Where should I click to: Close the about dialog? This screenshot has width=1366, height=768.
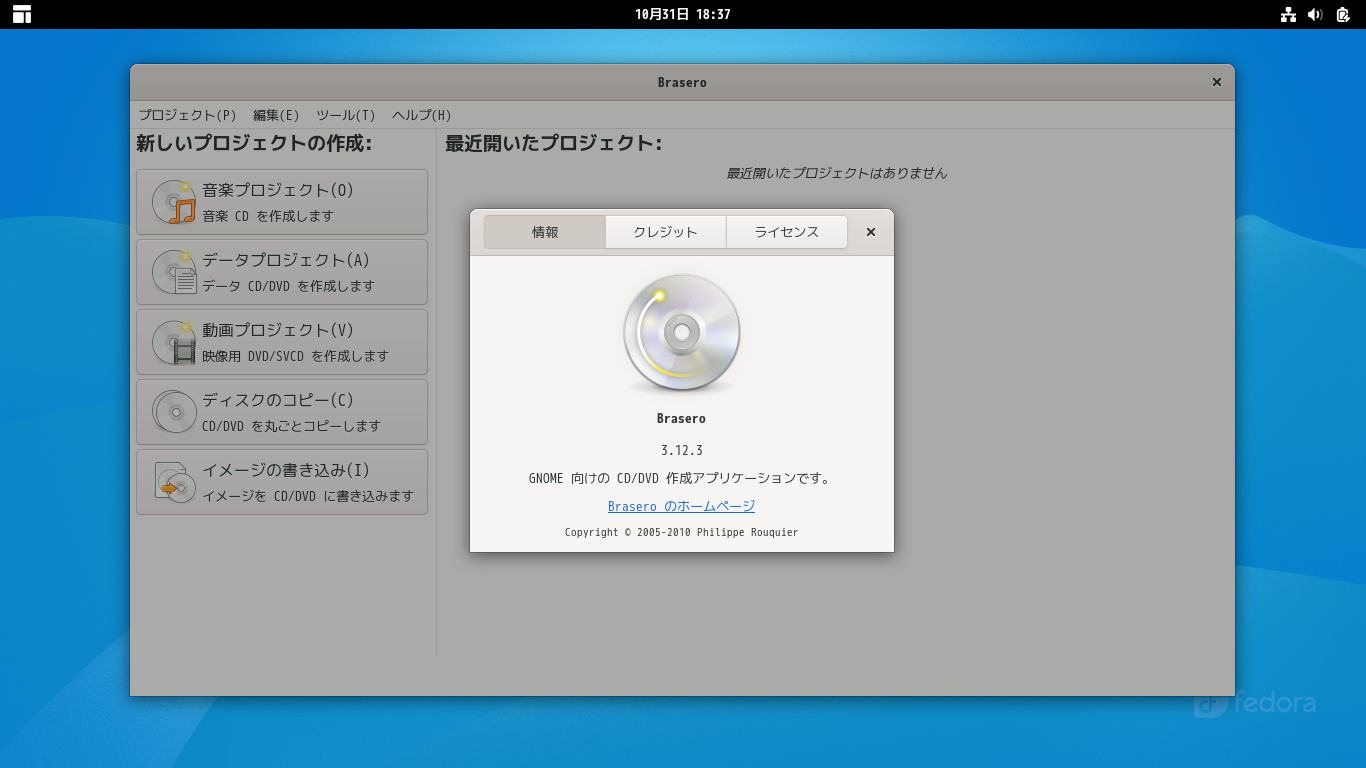(x=871, y=232)
